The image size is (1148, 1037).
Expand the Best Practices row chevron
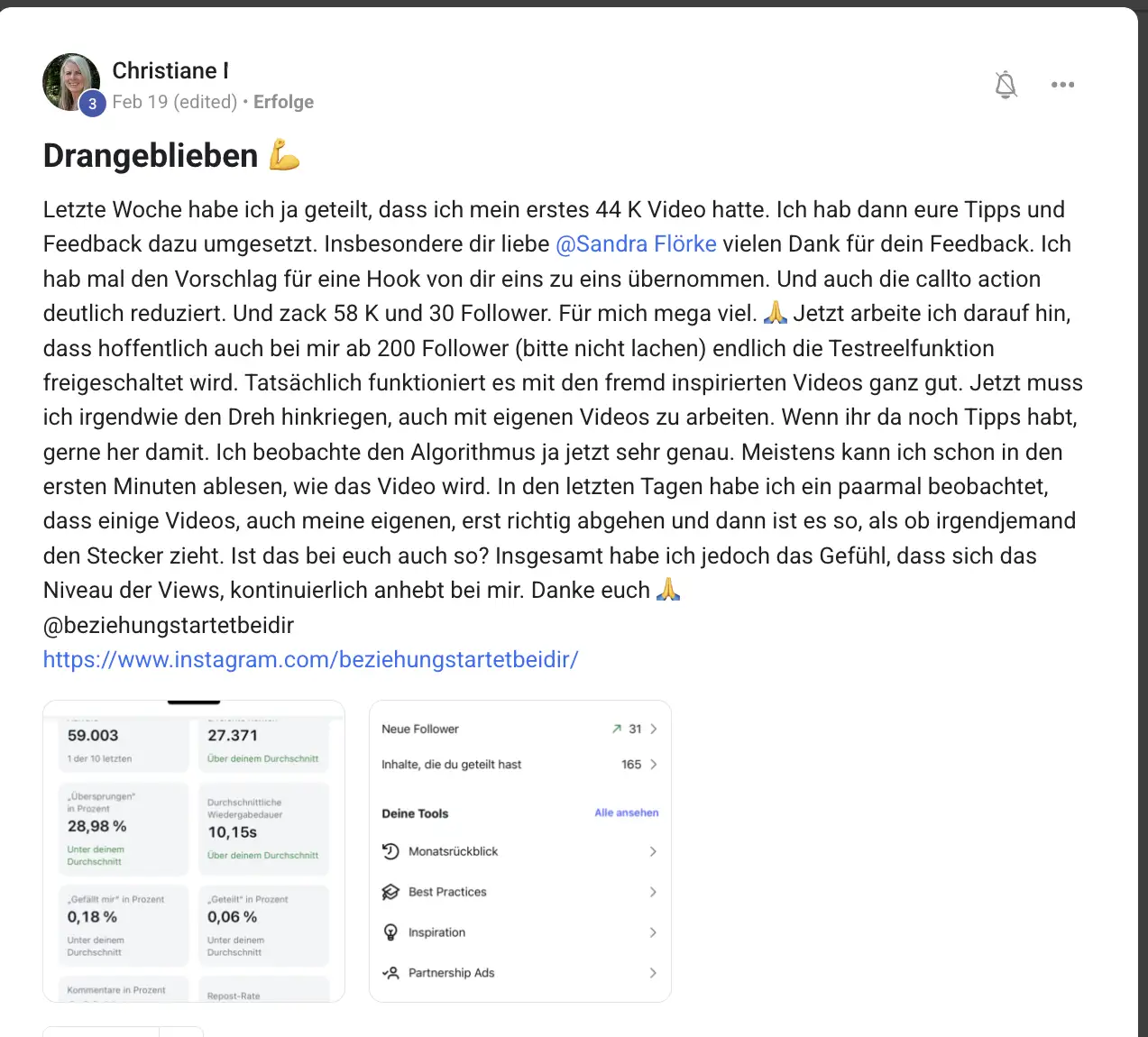(x=653, y=892)
